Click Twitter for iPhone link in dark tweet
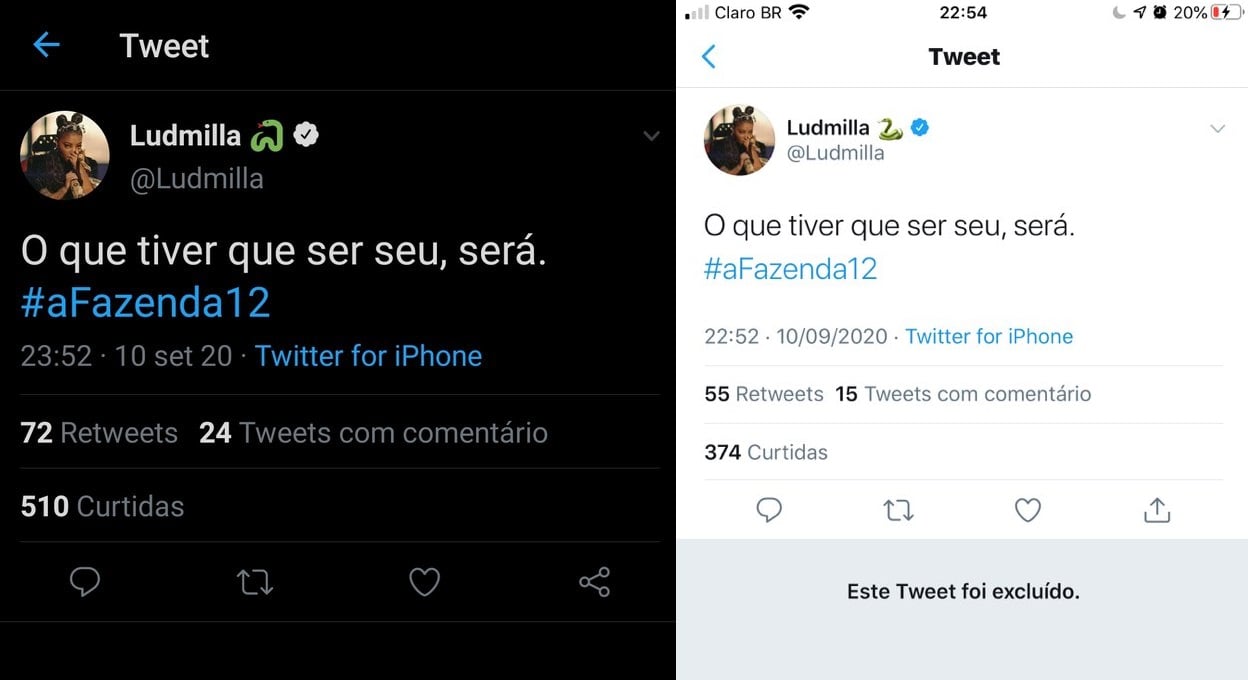Viewport: 1248px width, 680px height. pyautogui.click(x=368, y=356)
